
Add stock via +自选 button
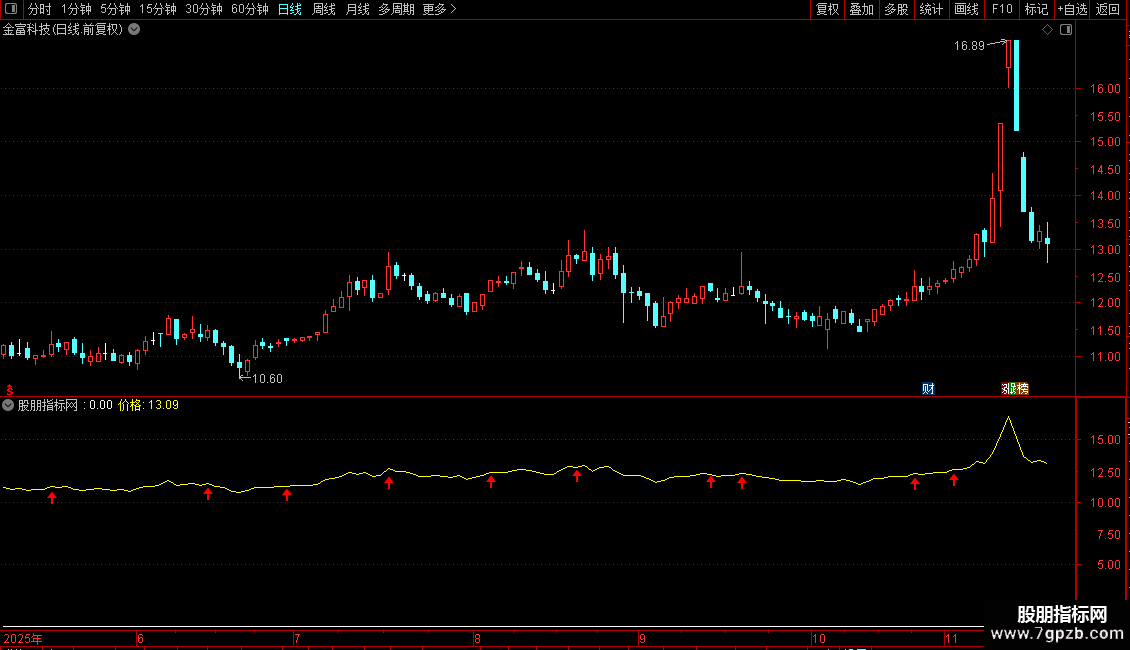coord(1072,9)
